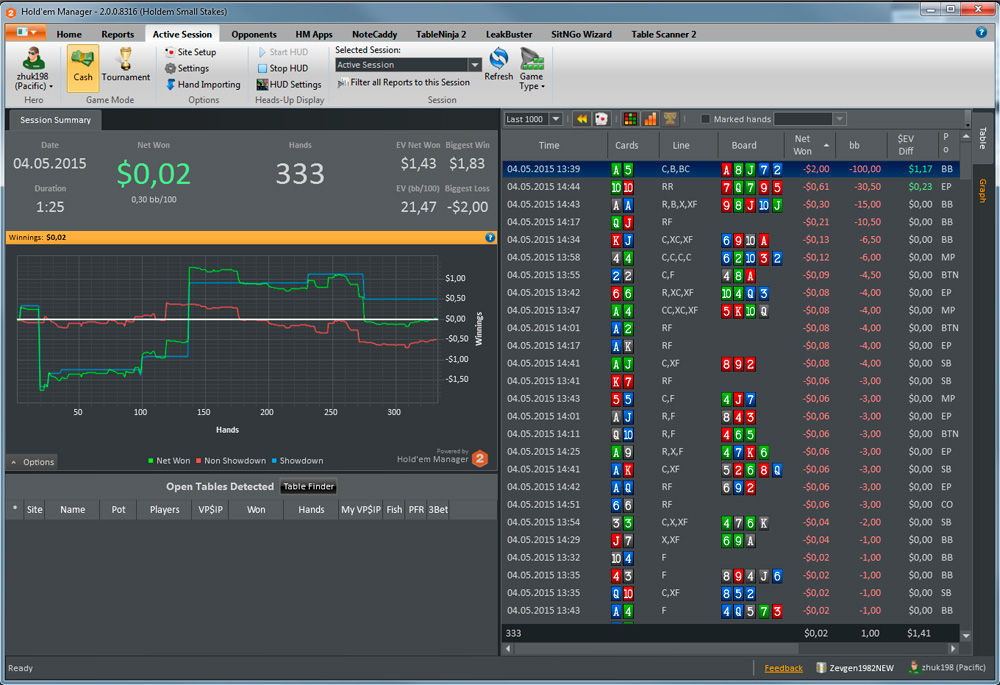This screenshot has width=1000, height=685.
Task: Select the Session Summary tab
Action: pyautogui.click(x=55, y=120)
